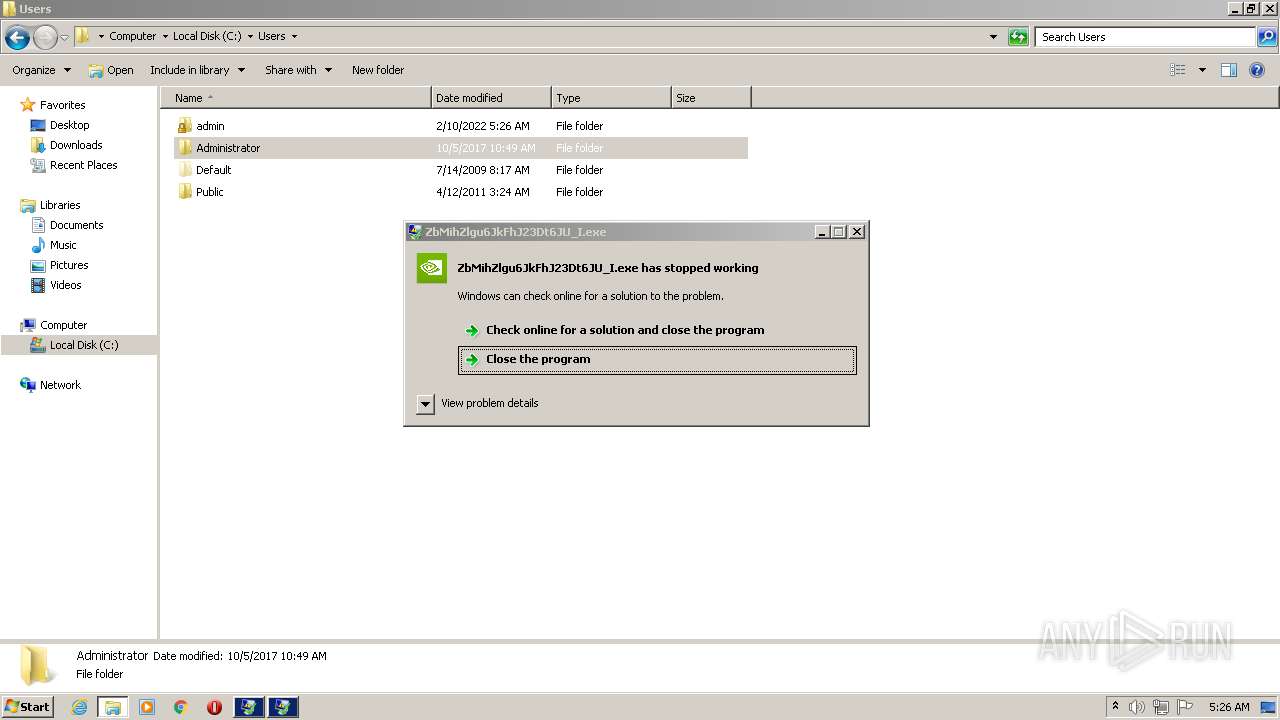Go back with the blue Back arrow
This screenshot has height=720, width=1280.
[x=17, y=38]
